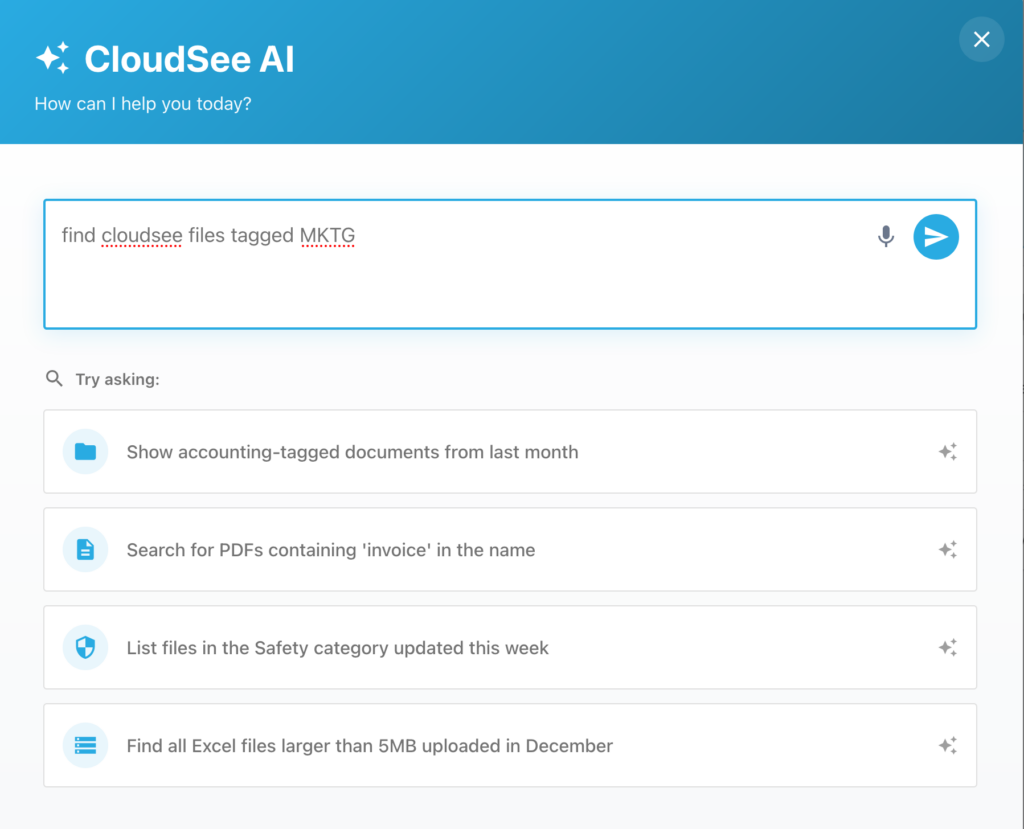
Task: Click inside the chat input field
Action: pyautogui.click(x=510, y=280)
